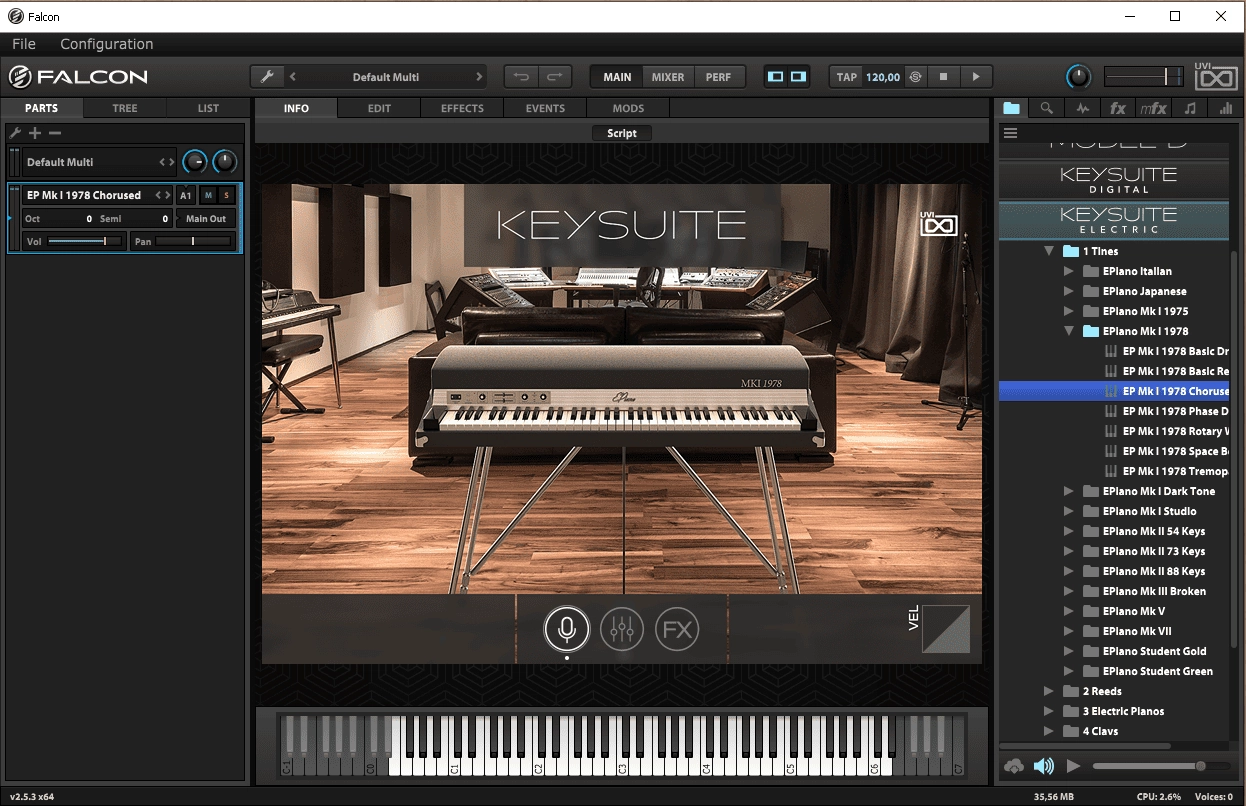Screen dimensions: 1246x806
Task: Open the music note events tab
Action: click(1190, 108)
